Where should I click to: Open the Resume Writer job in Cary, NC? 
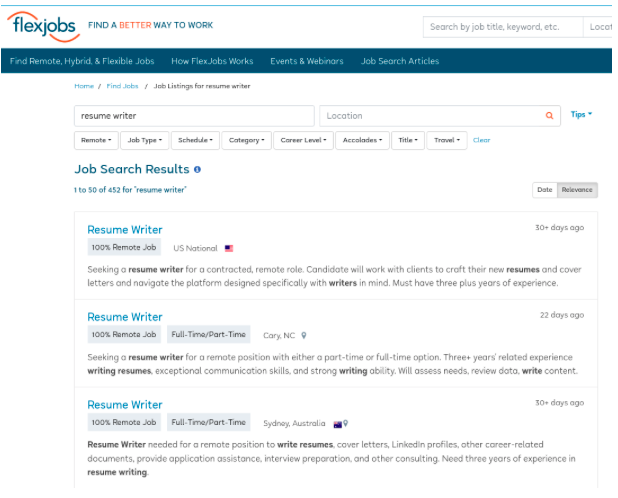tap(125, 317)
